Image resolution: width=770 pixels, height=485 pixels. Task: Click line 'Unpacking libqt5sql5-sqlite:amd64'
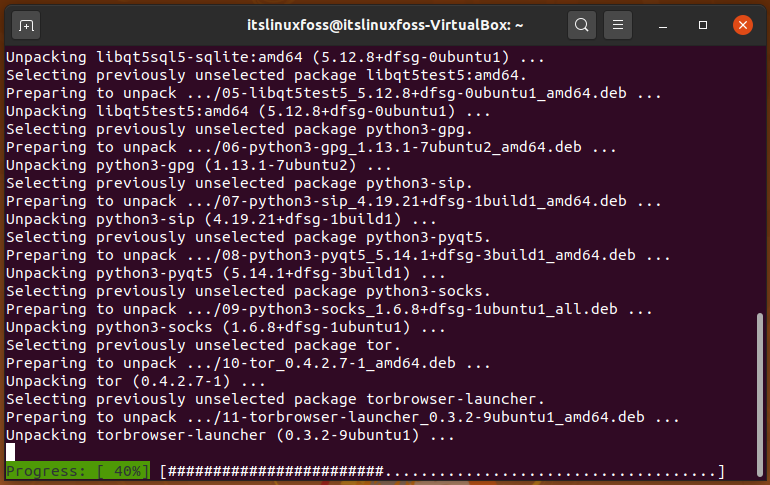(x=275, y=57)
